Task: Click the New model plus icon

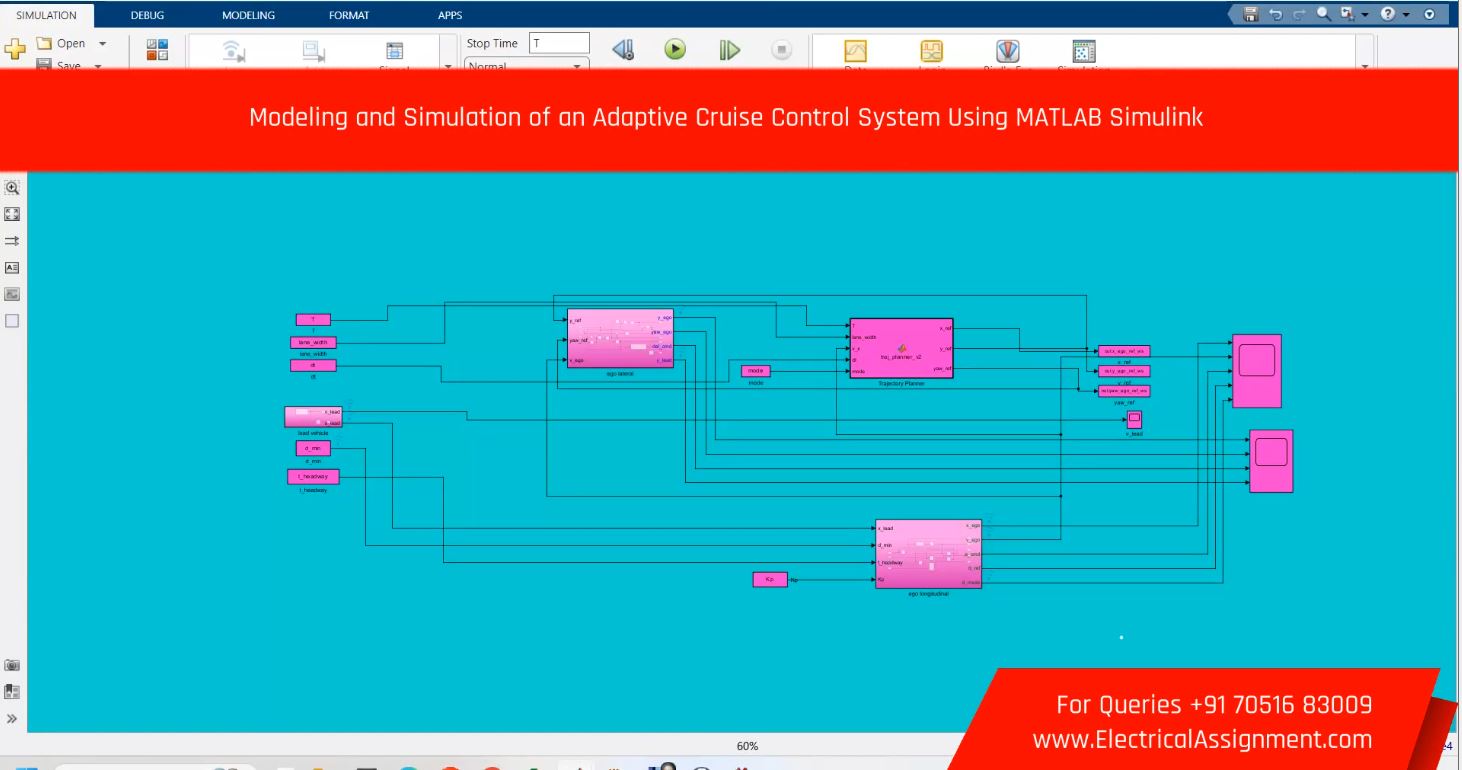Action: 14,51
